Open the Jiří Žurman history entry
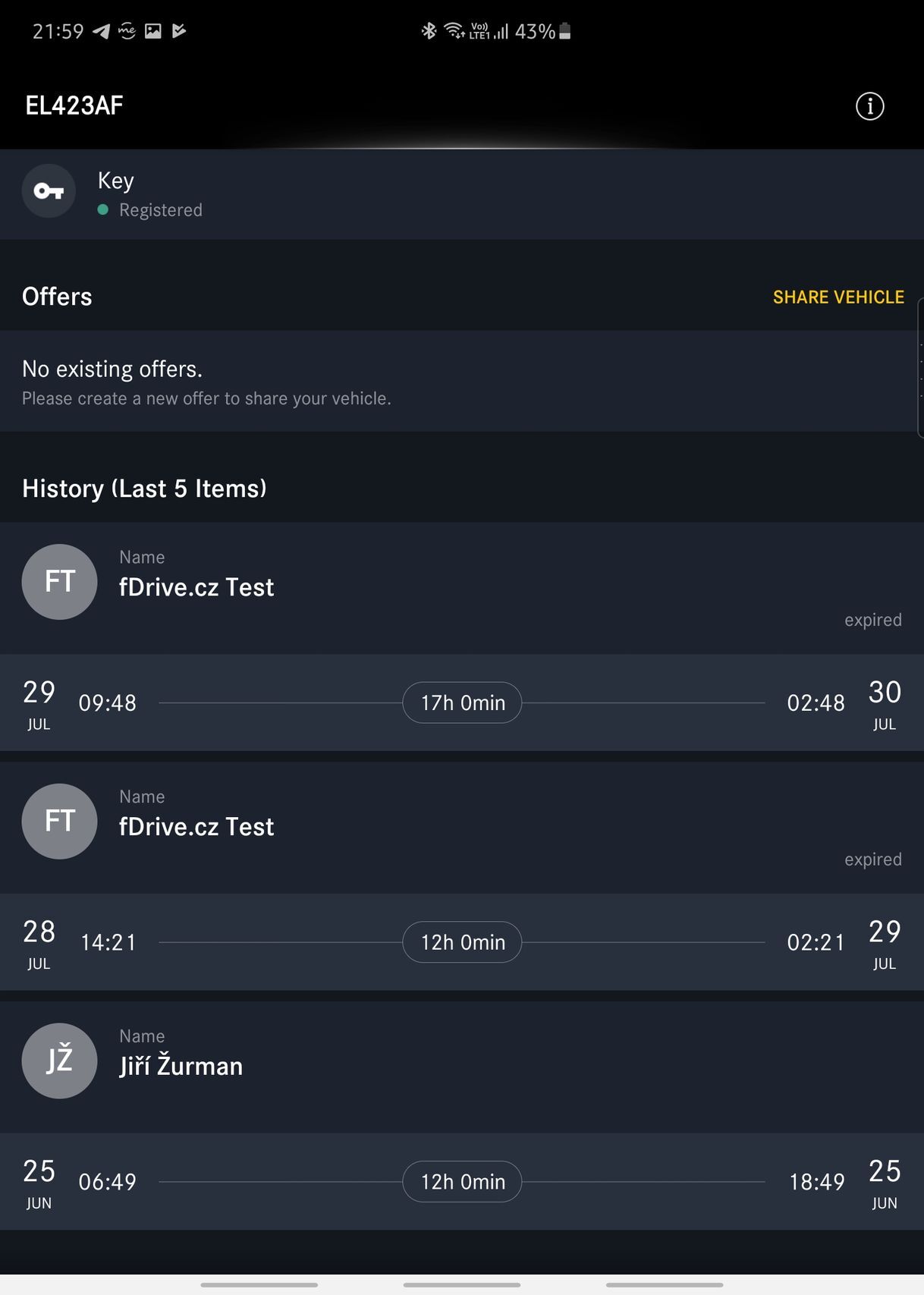924x1295 pixels. click(461, 1066)
